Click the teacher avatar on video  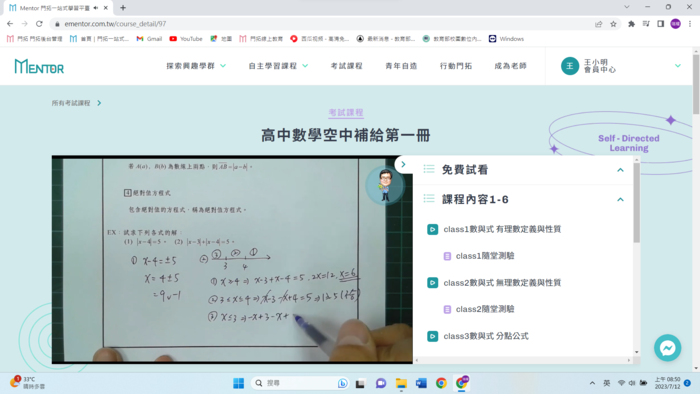pos(385,186)
